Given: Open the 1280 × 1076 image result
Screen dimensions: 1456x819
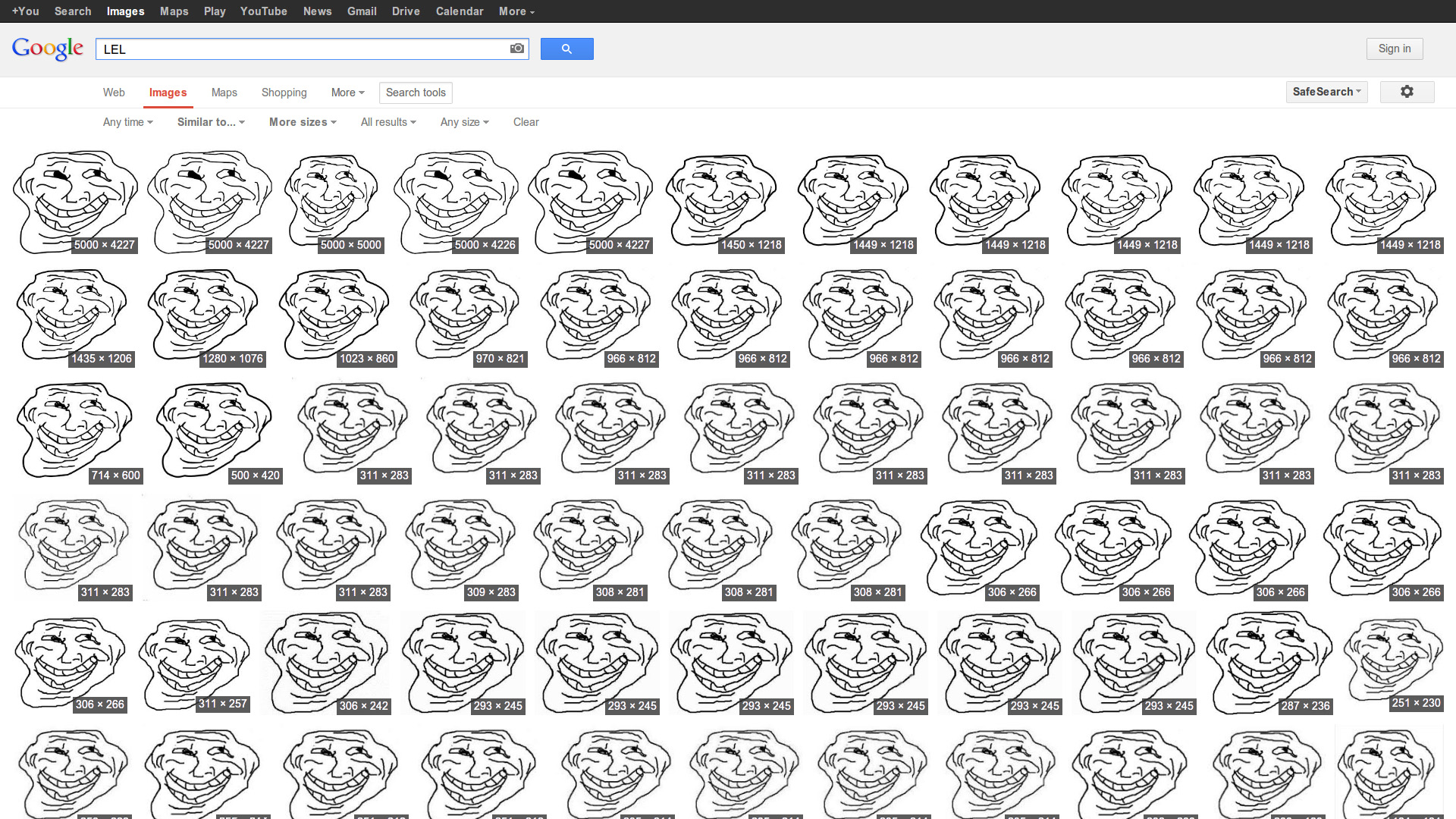Looking at the screenshot, I should pyautogui.click(x=206, y=317).
